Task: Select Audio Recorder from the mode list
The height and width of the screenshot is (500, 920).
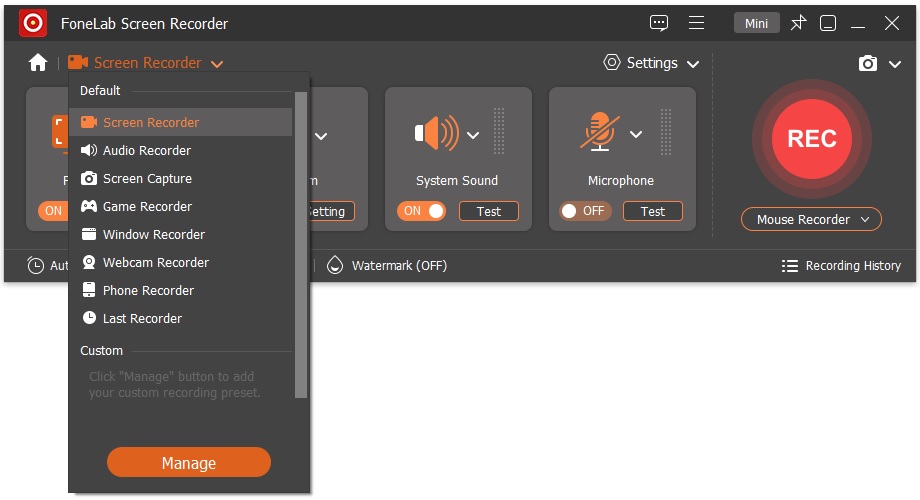Action: [x=181, y=150]
